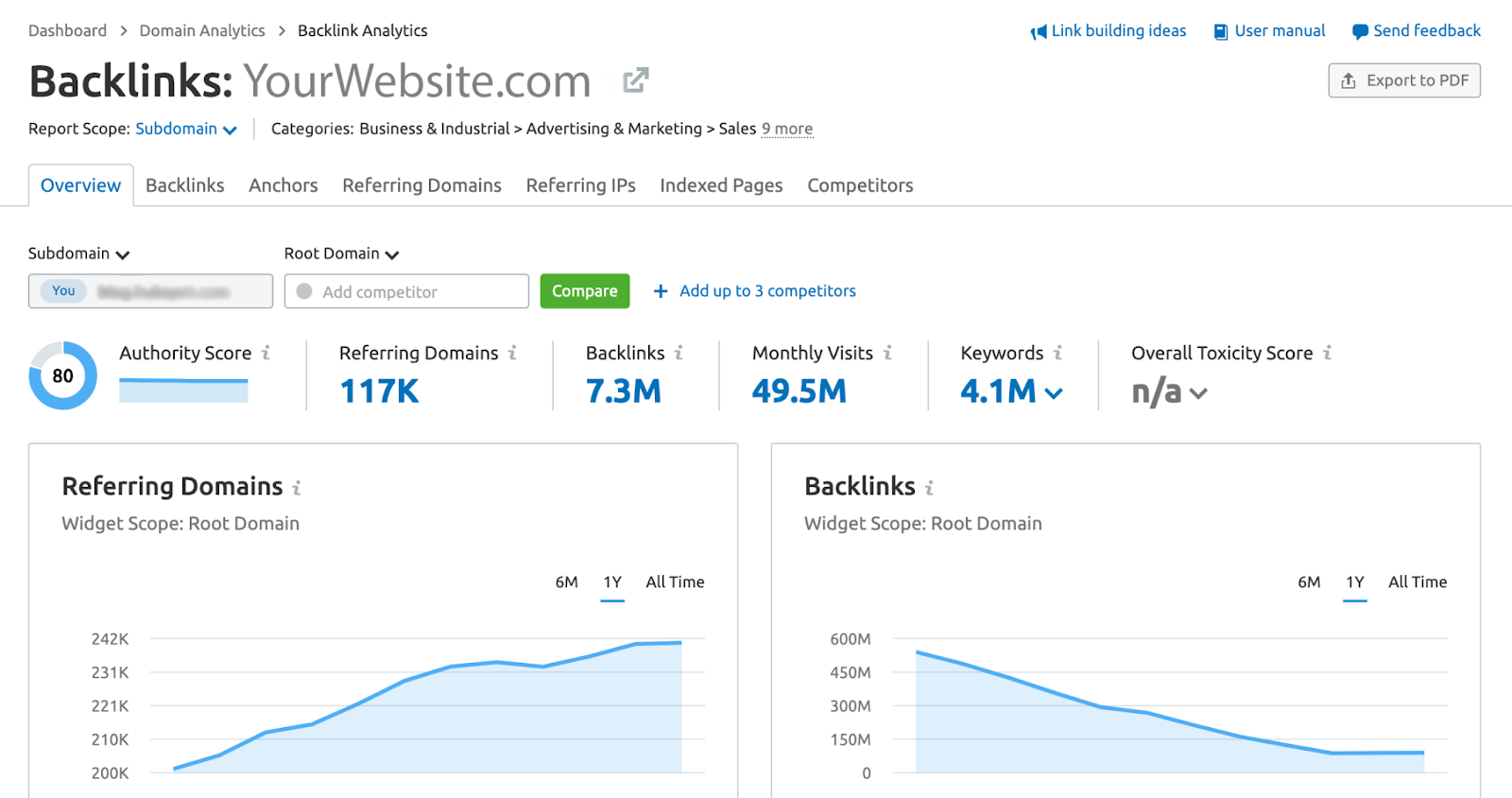1512x798 pixels.
Task: Click info icon in Referring Domains widget title
Action: (x=297, y=488)
